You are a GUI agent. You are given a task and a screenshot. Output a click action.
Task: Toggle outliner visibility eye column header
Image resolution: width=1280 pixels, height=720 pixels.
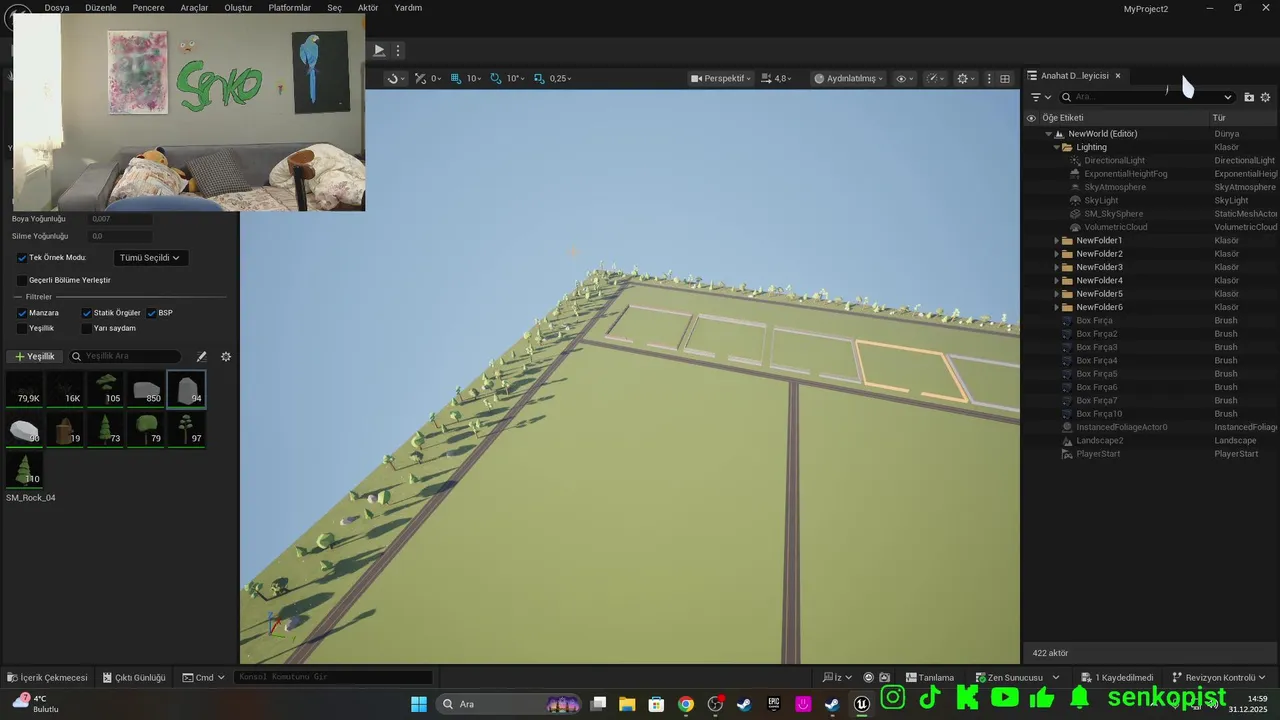[x=1031, y=118]
